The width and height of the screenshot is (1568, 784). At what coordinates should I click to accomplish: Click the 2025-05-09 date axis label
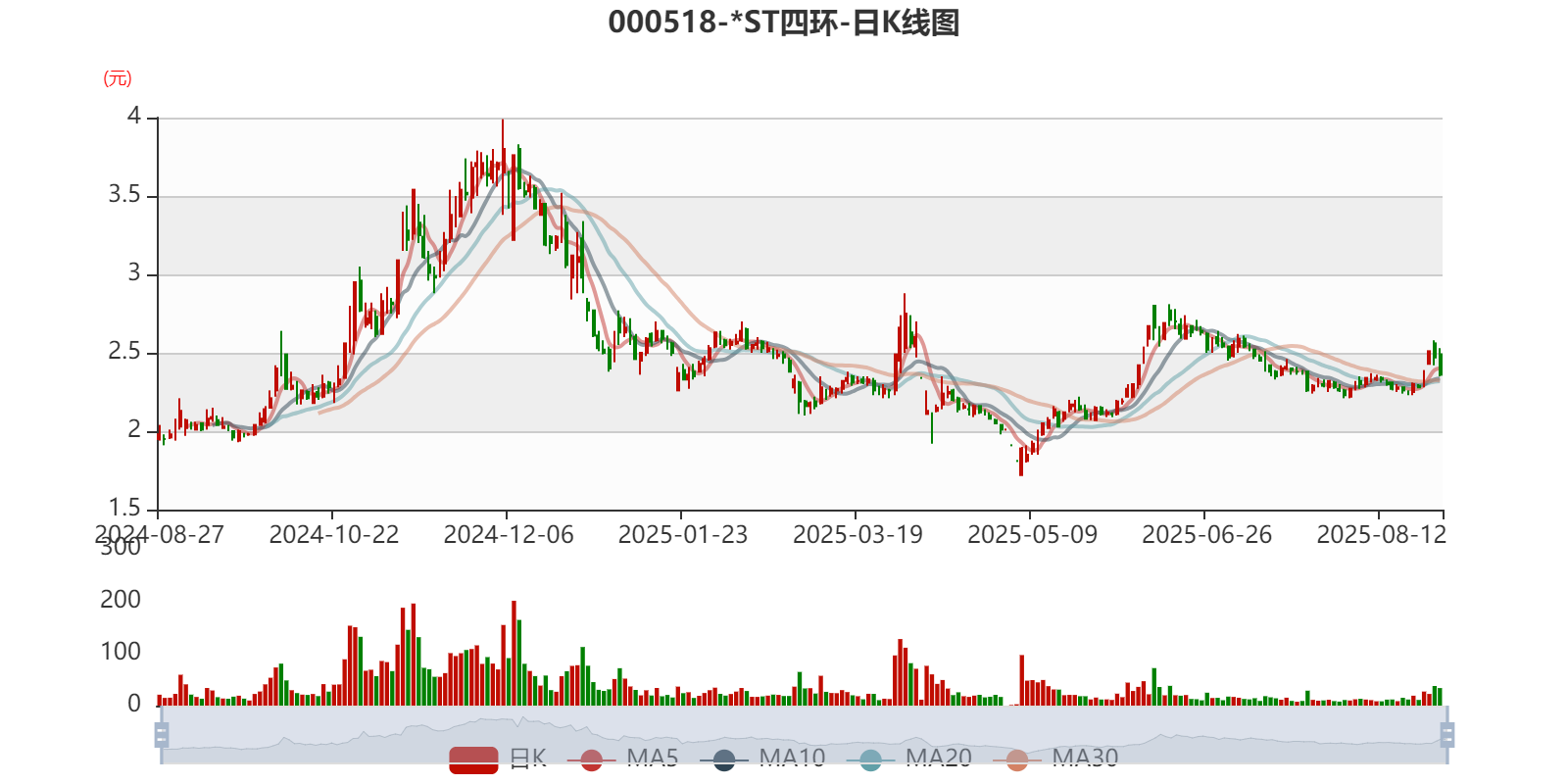point(1032,535)
